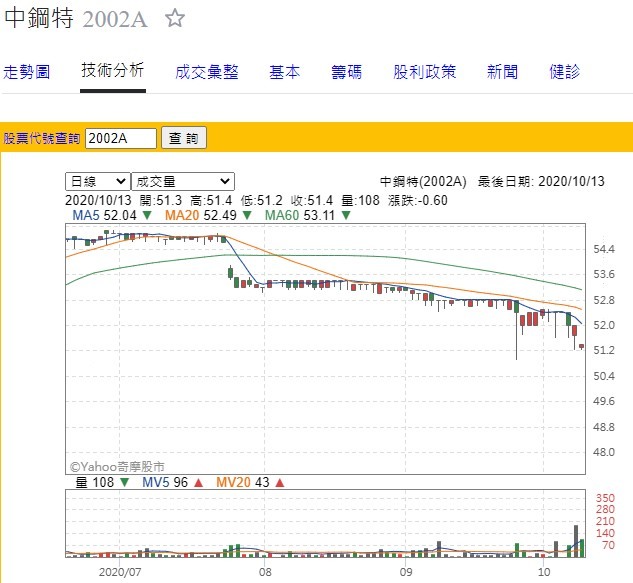Screen dimensions: 633x583
Task: Click the 股票代號查詢 label
Action: point(42,138)
